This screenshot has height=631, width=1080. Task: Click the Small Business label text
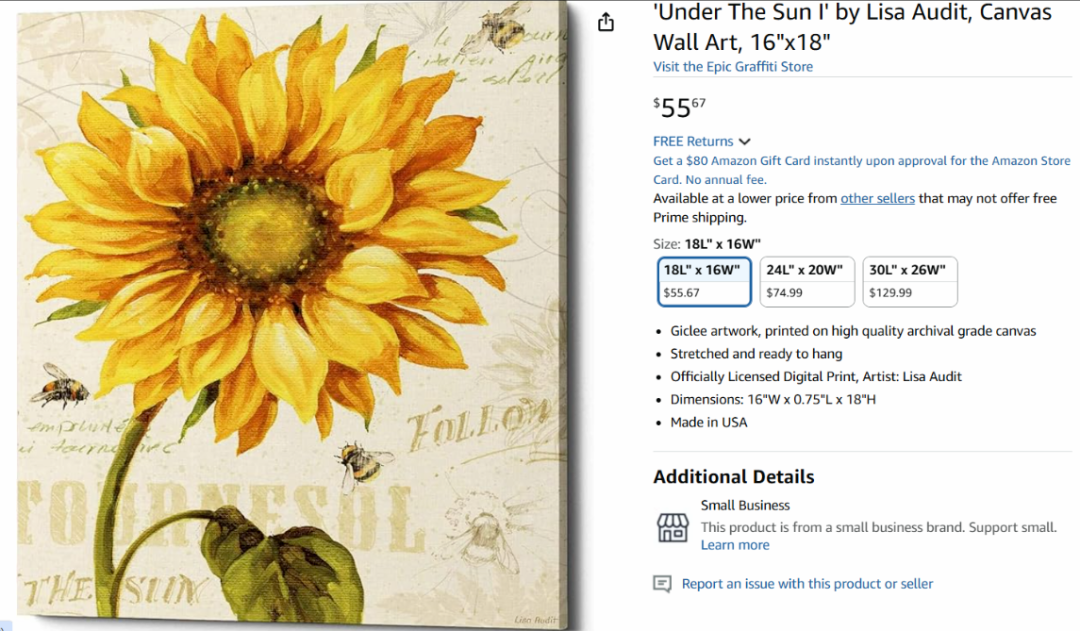pos(745,506)
